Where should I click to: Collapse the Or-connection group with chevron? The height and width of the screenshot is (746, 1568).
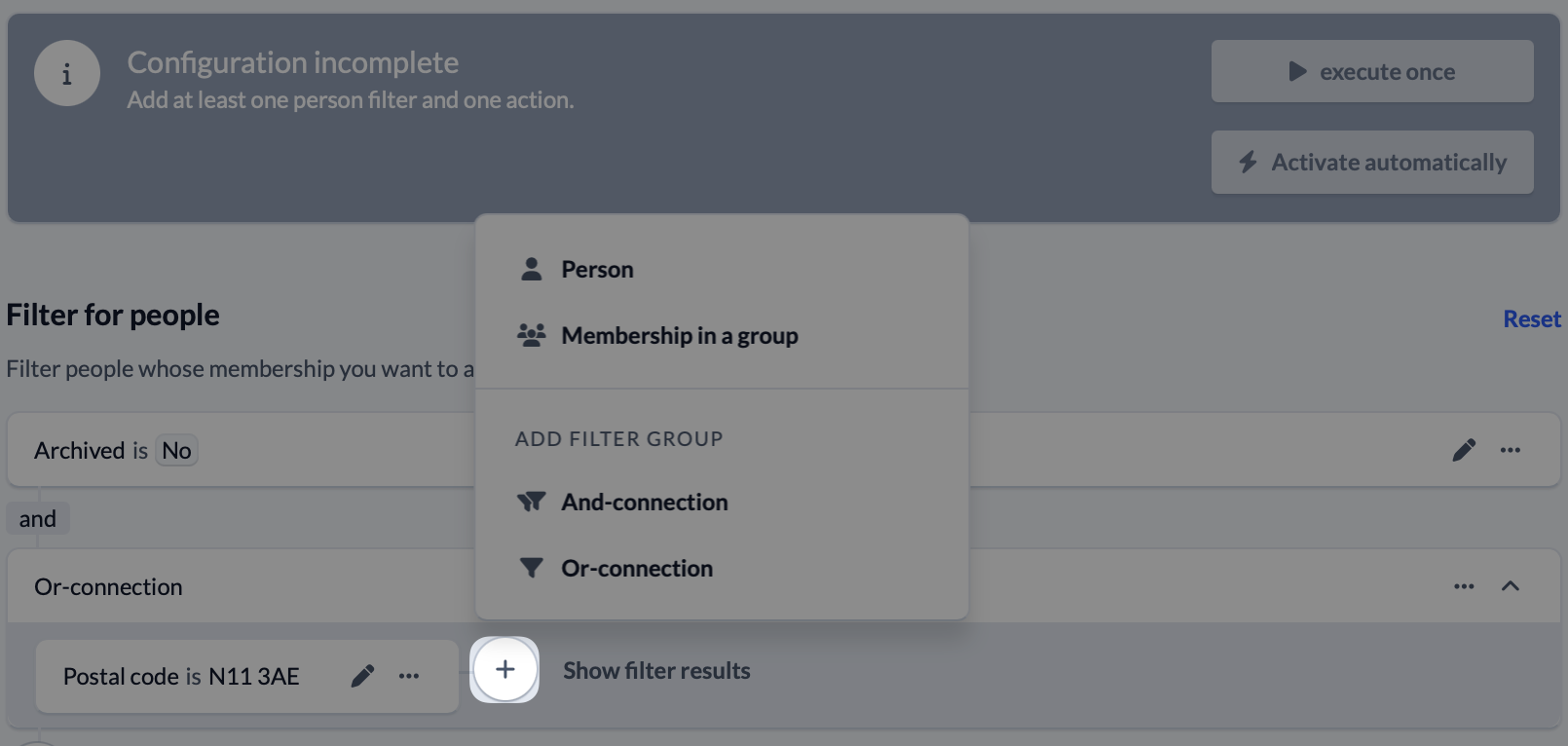1511,586
